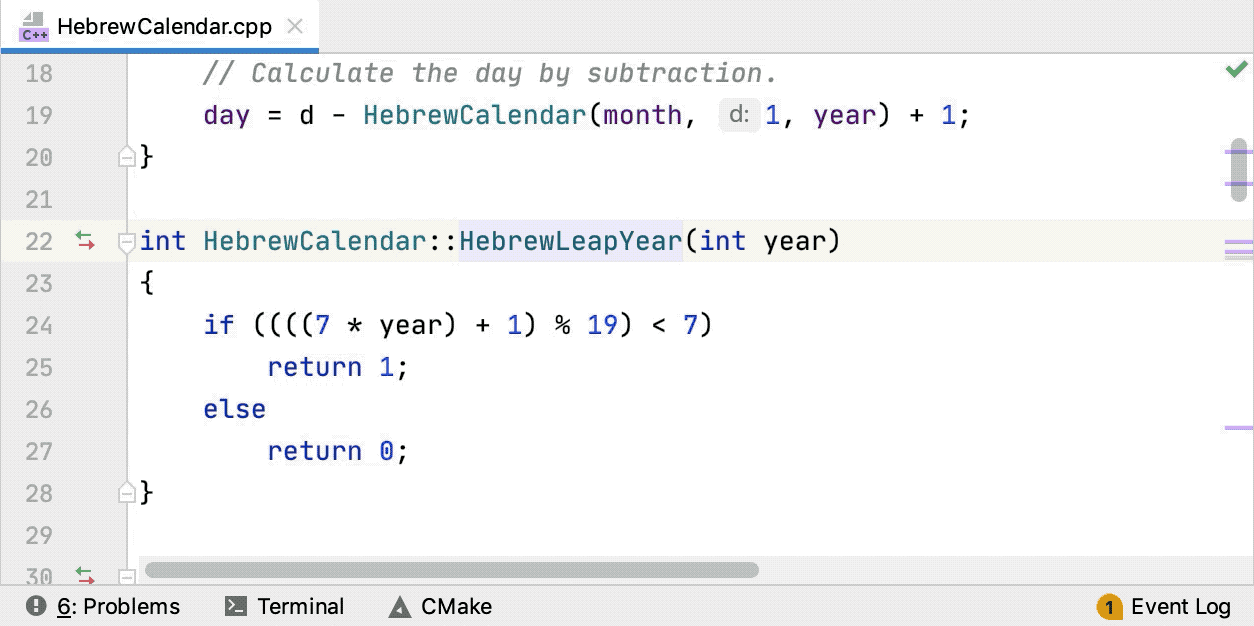Screen dimensions: 1254x626
Task: Expand the folded region at line 30
Action: (126, 577)
